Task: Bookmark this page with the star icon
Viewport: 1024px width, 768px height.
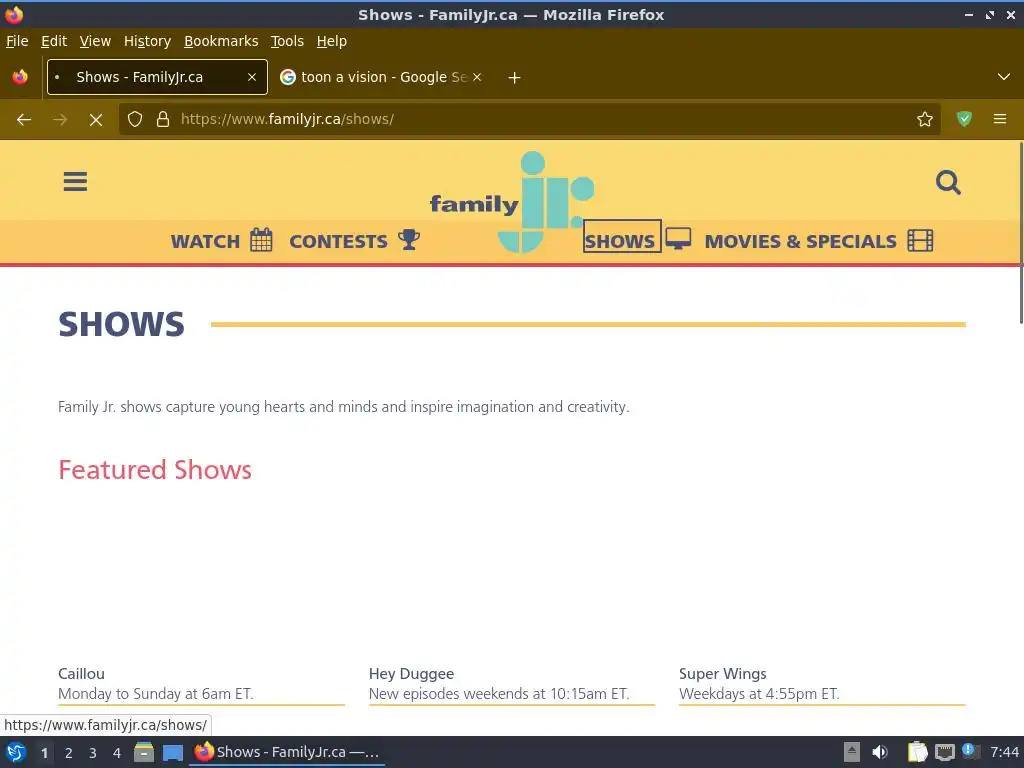Action: tap(924, 119)
